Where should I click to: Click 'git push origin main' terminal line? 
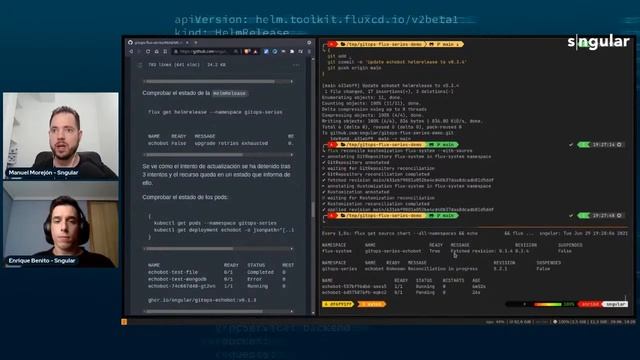[x=354, y=68]
